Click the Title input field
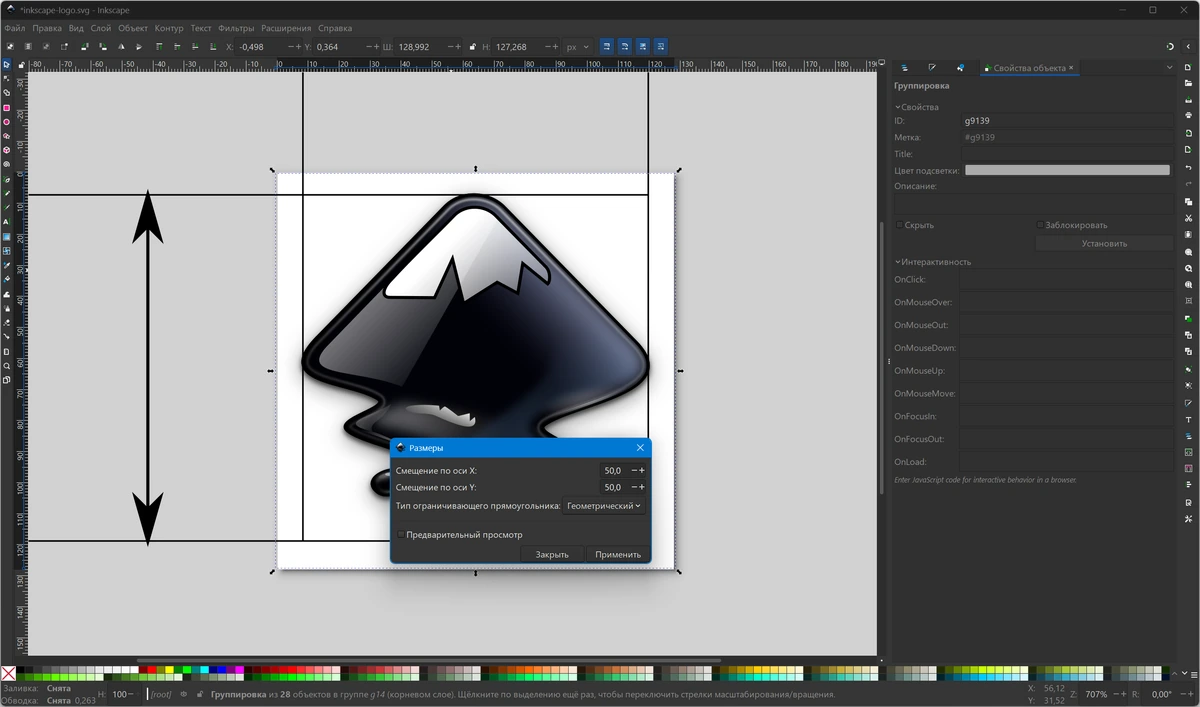 (1067, 154)
